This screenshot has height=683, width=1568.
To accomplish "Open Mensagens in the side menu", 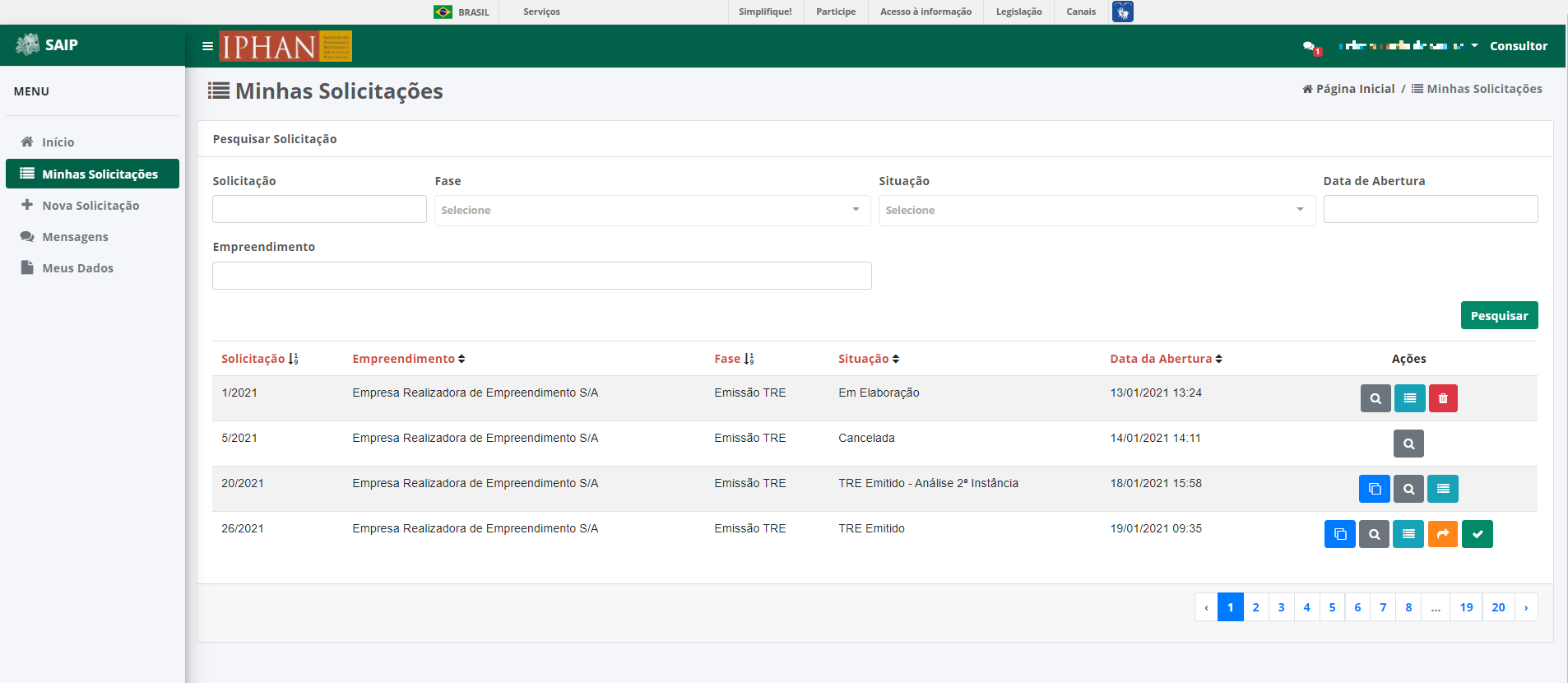I will tap(92, 236).
